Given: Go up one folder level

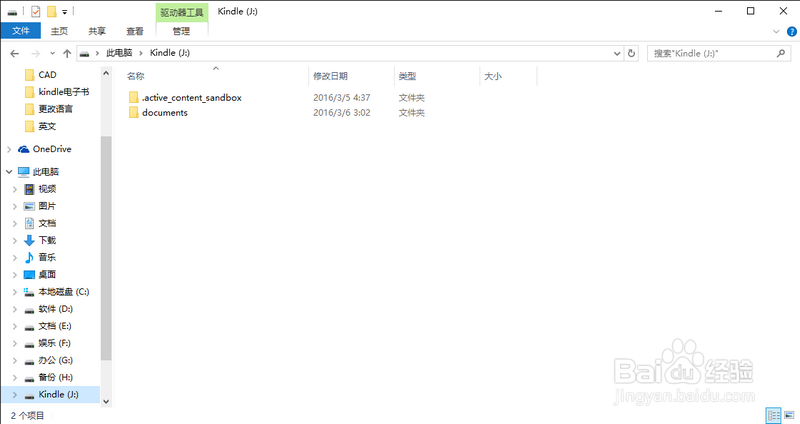Looking at the screenshot, I should (x=67, y=53).
